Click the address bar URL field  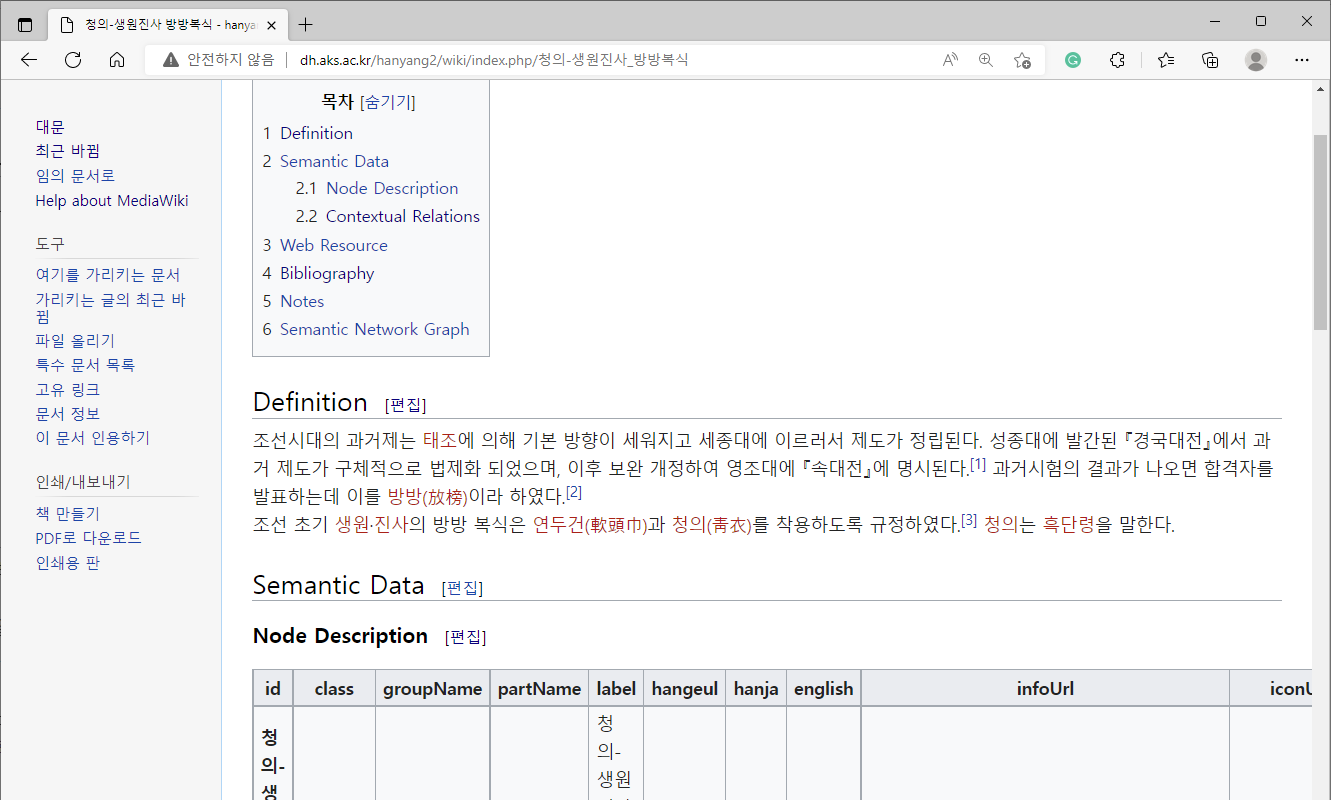click(x=600, y=60)
